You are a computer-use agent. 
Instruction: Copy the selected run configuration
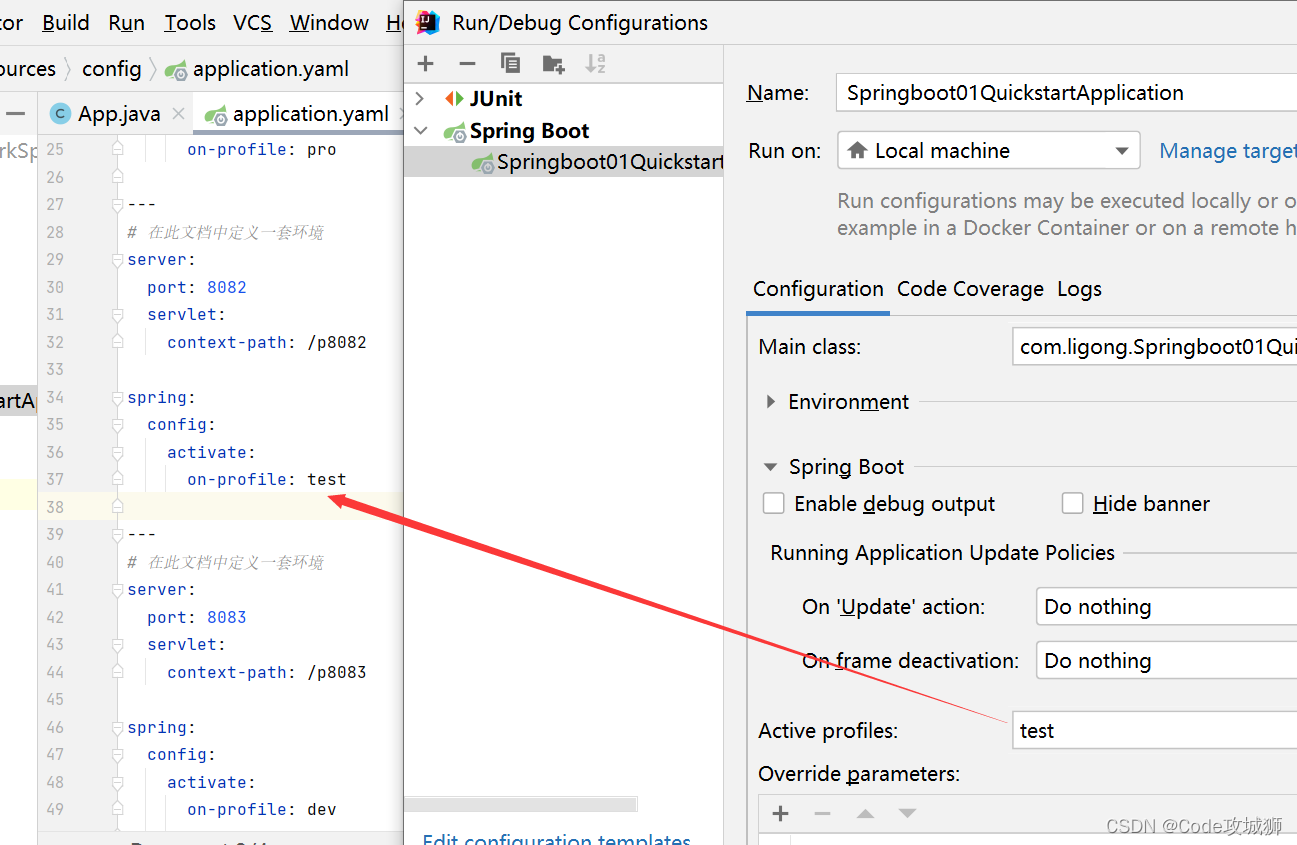[510, 64]
